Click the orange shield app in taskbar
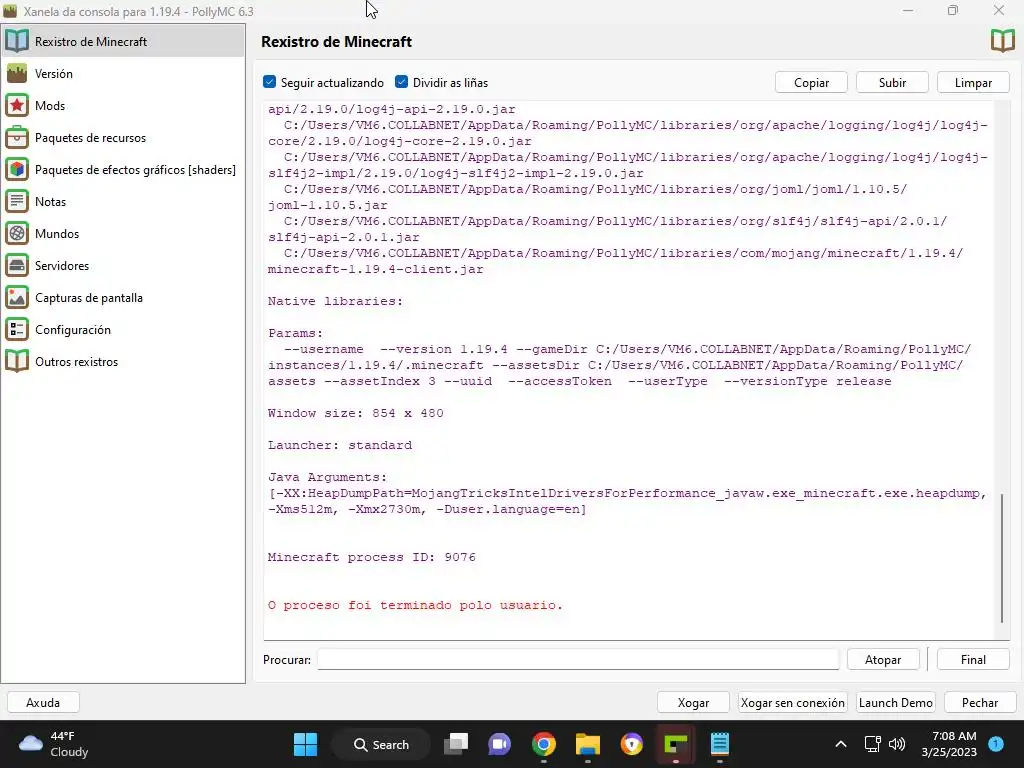 (x=632, y=744)
